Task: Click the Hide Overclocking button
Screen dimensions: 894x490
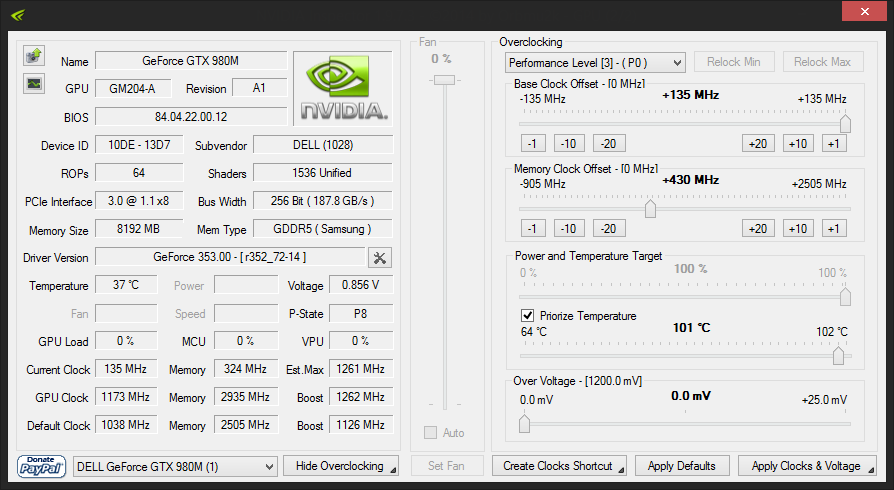Action: pos(341,466)
